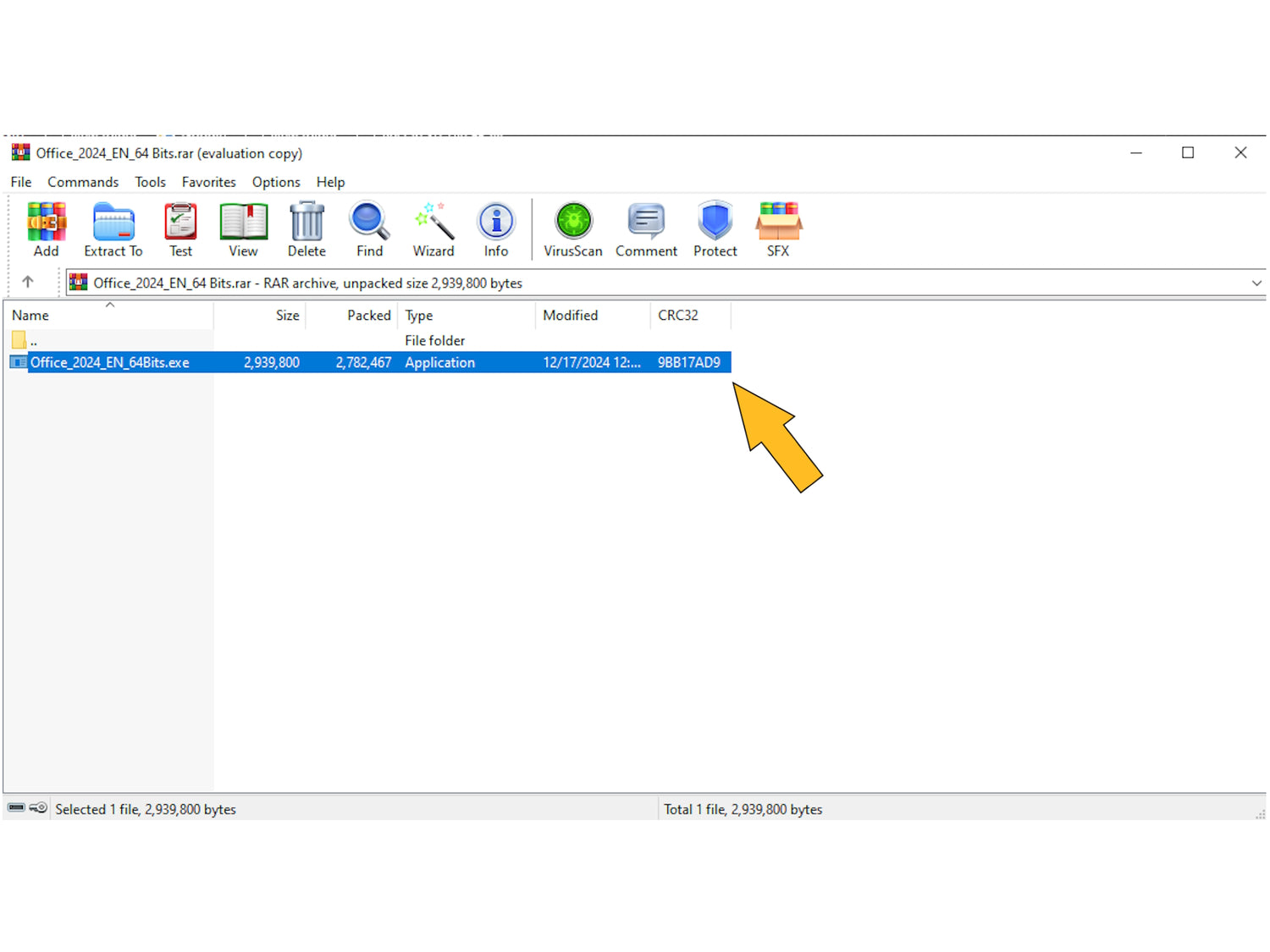Expand the archive path dropdown arrow
Viewport: 1270px width, 952px height.
pos(1256,283)
